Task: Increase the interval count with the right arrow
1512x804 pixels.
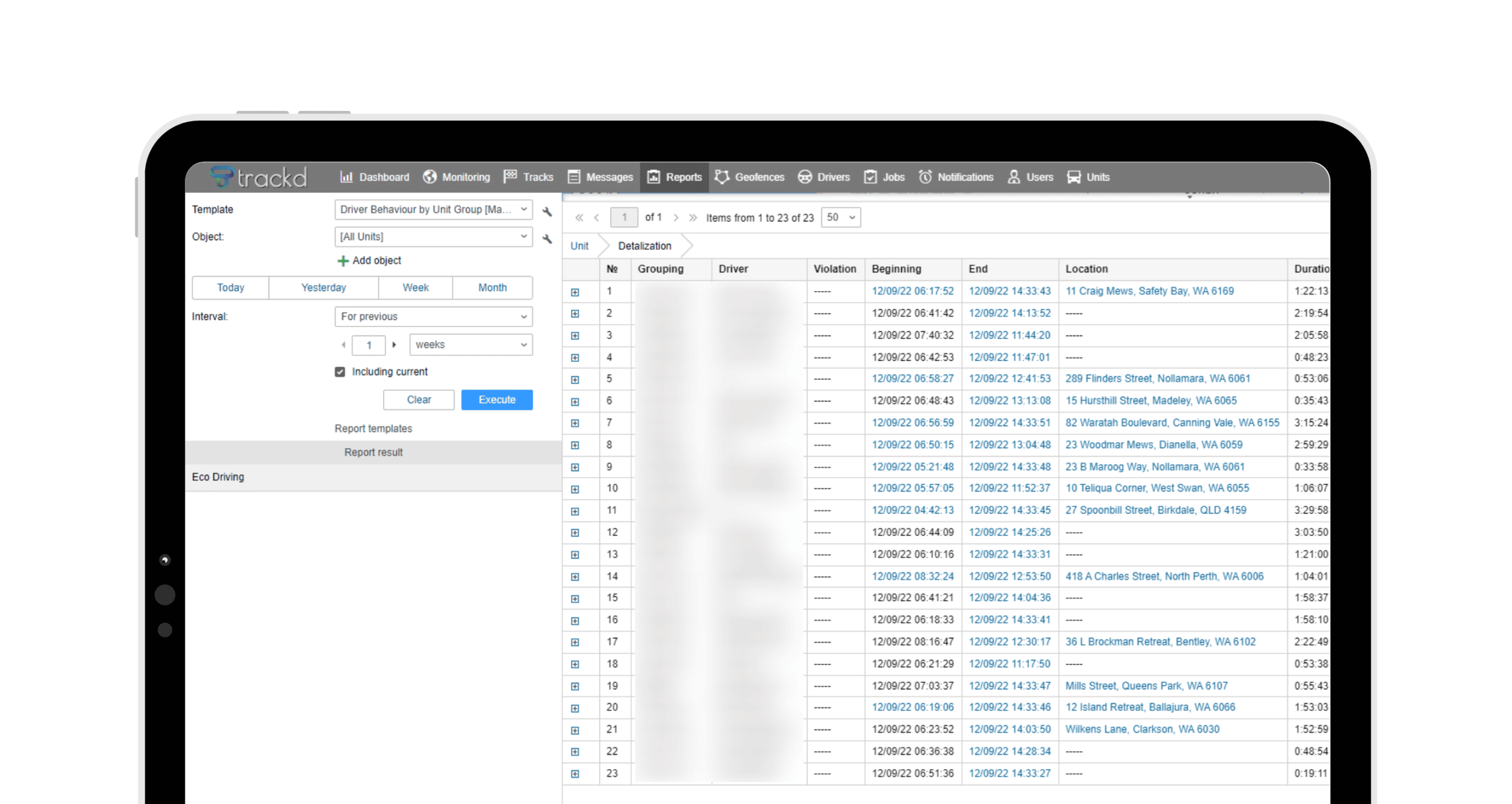Action: point(394,345)
